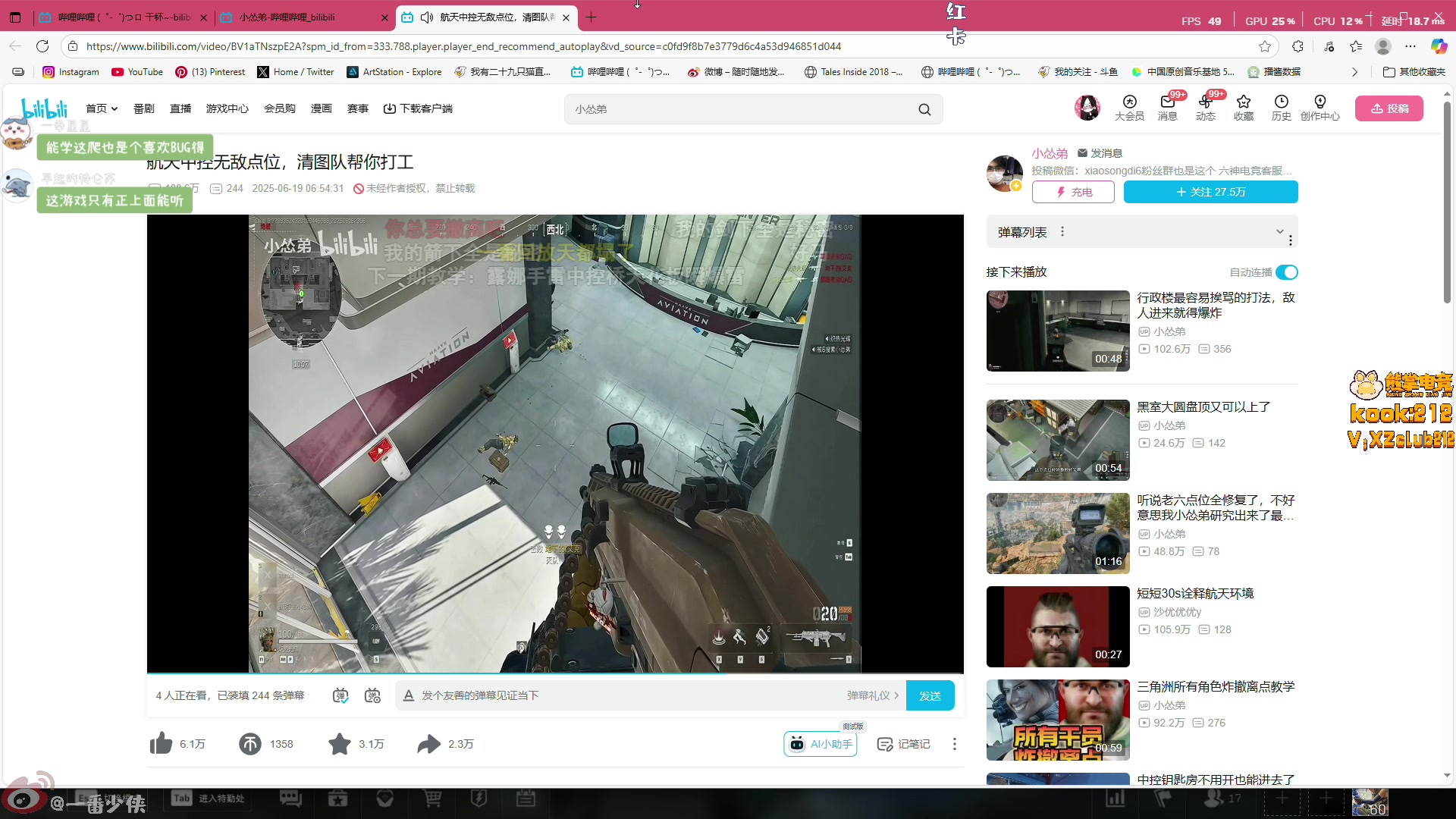
Task: Open the 弹幕列表 three-dot options
Action: point(1062,231)
